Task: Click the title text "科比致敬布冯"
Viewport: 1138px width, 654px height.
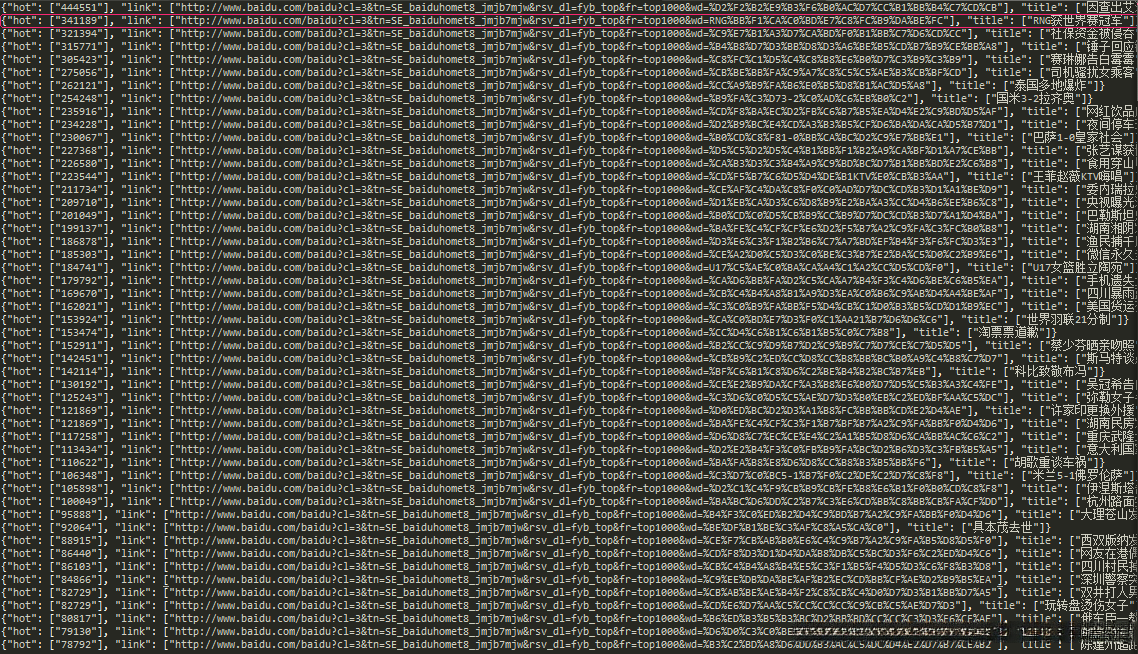Action: pyautogui.click(x=1049, y=372)
